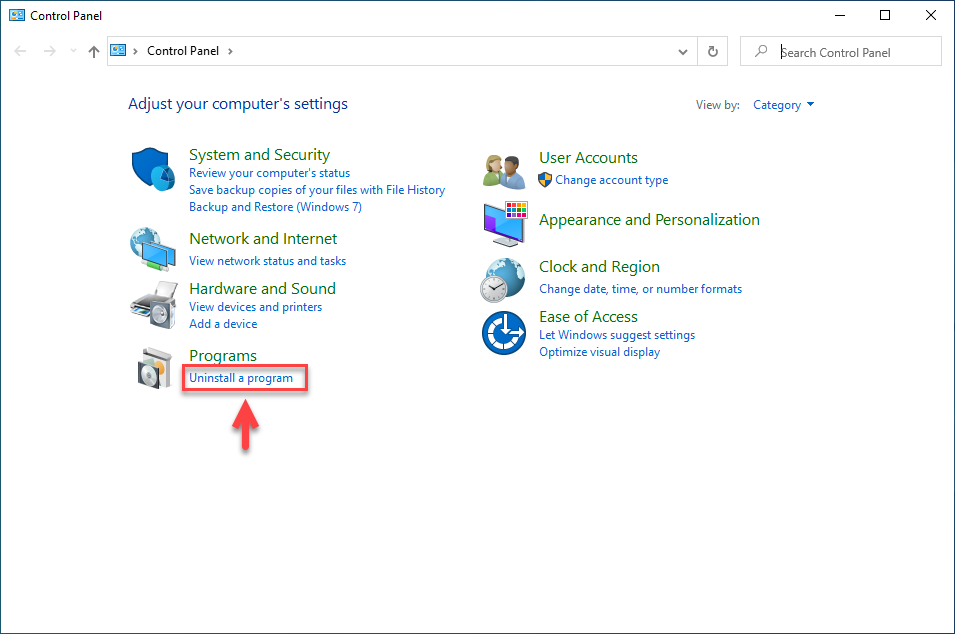
Task: Click the search magnifier icon
Action: point(761,51)
